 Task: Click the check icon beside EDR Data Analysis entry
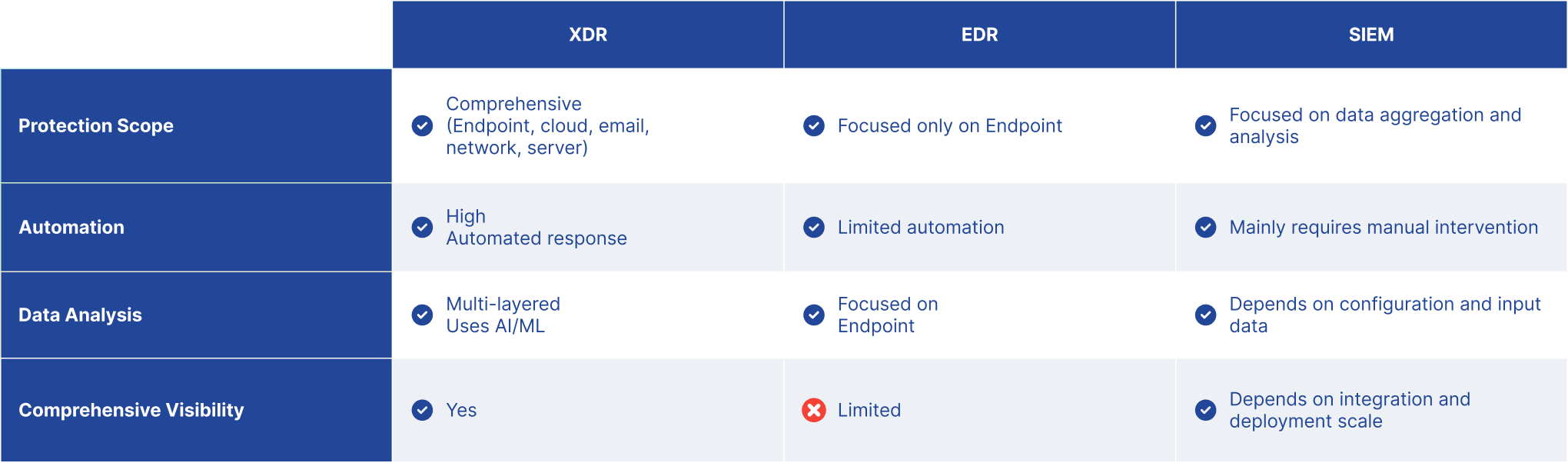814,315
